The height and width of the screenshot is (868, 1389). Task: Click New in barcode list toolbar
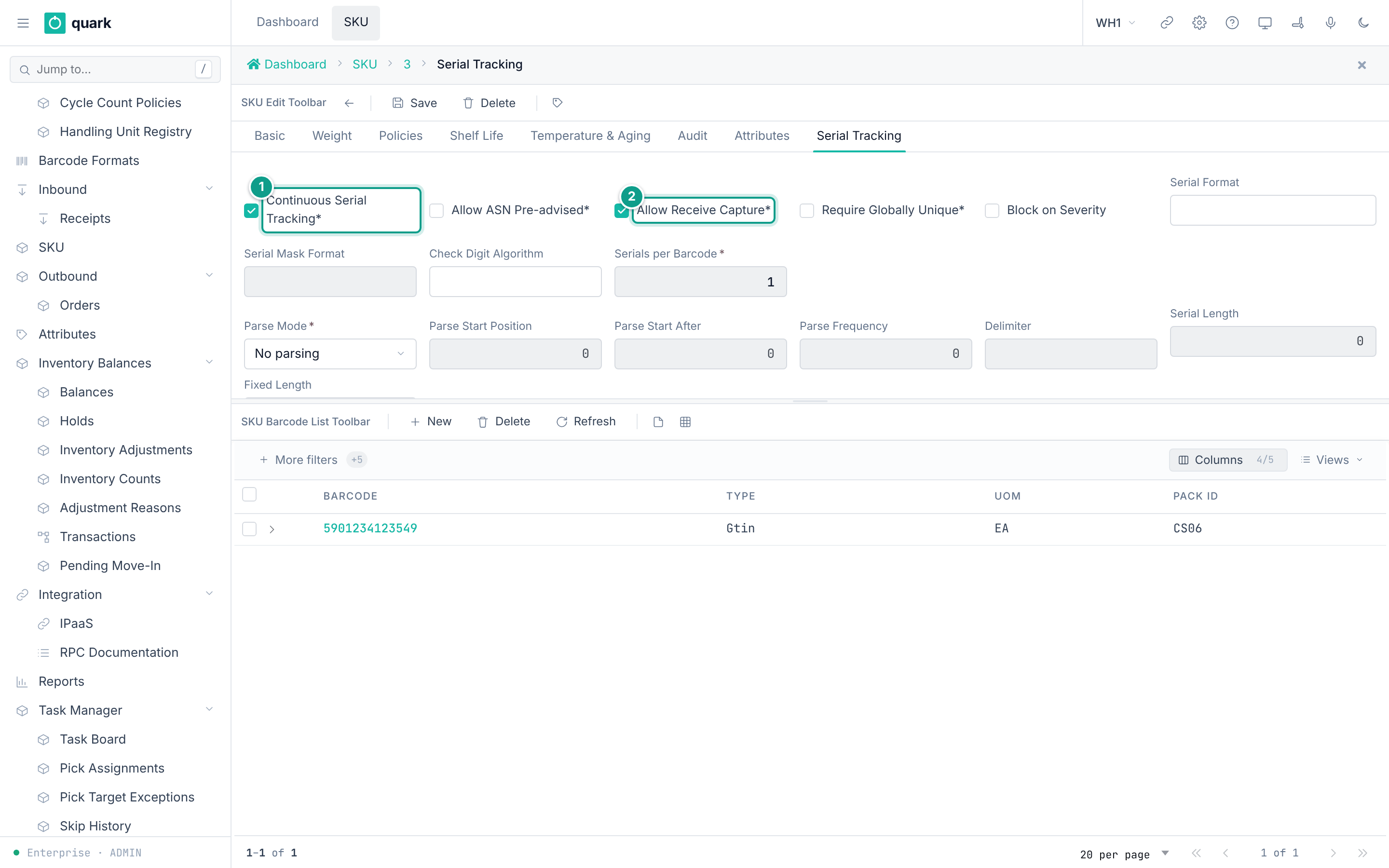(431, 422)
